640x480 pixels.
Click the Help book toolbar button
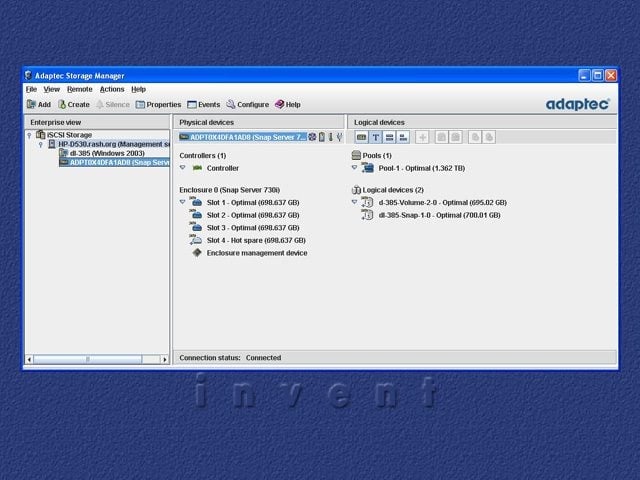[x=288, y=104]
